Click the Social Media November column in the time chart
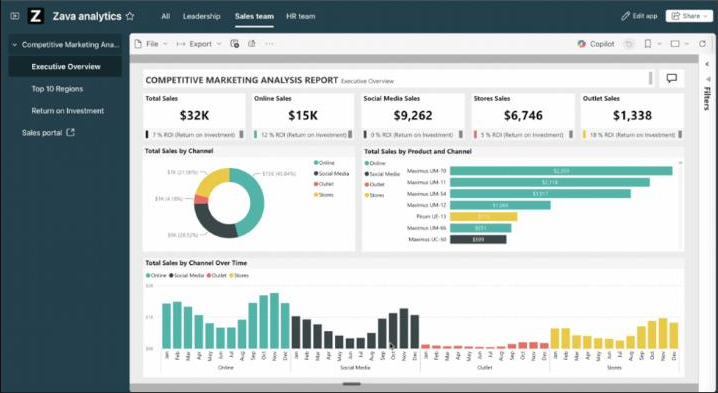 (x=404, y=328)
